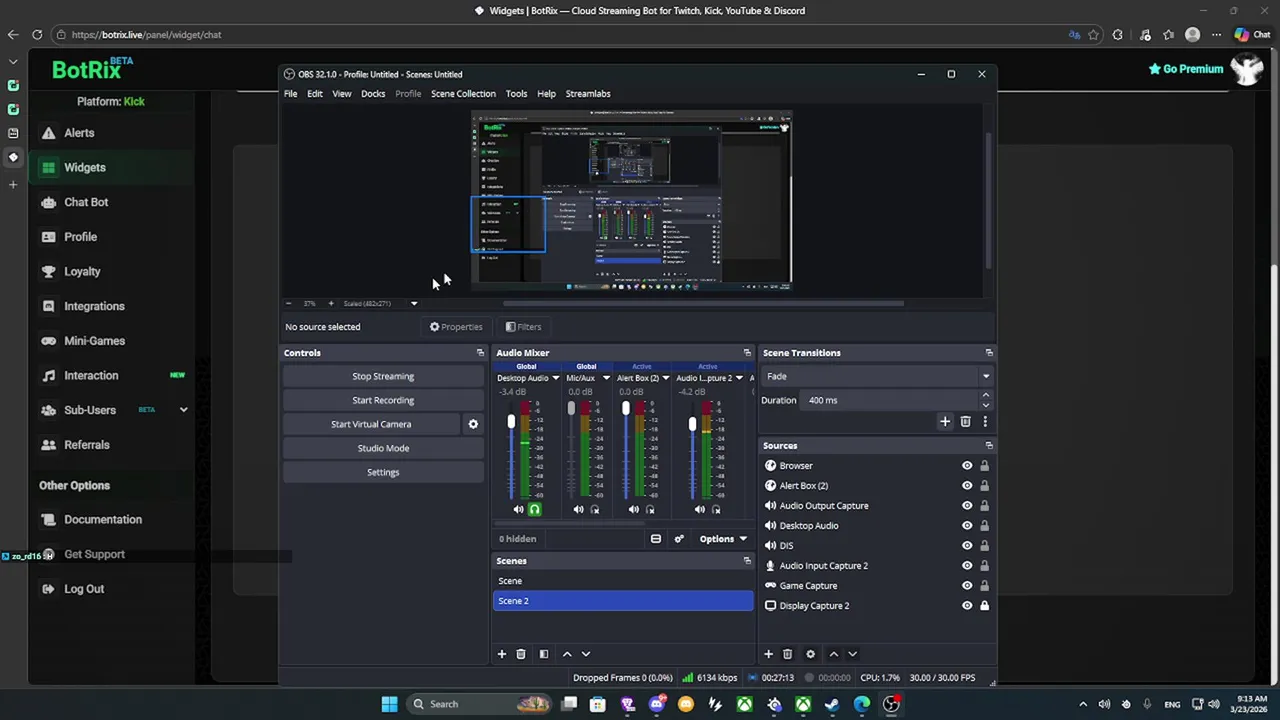
Task: Show hidden system tray icons
Action: tap(1083, 704)
